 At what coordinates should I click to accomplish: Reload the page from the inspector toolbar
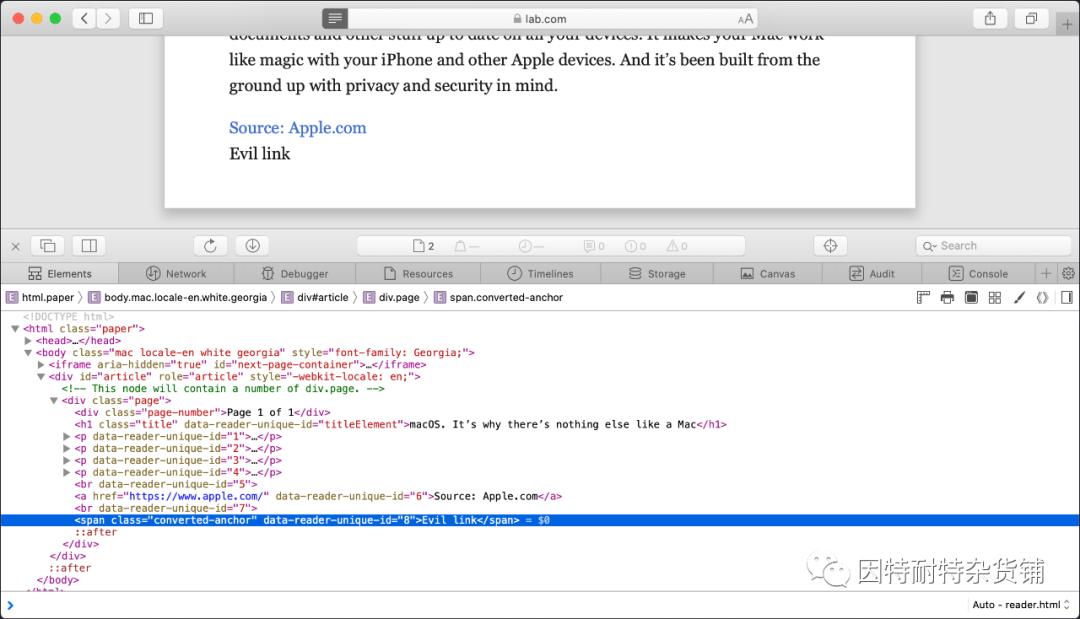pos(211,246)
